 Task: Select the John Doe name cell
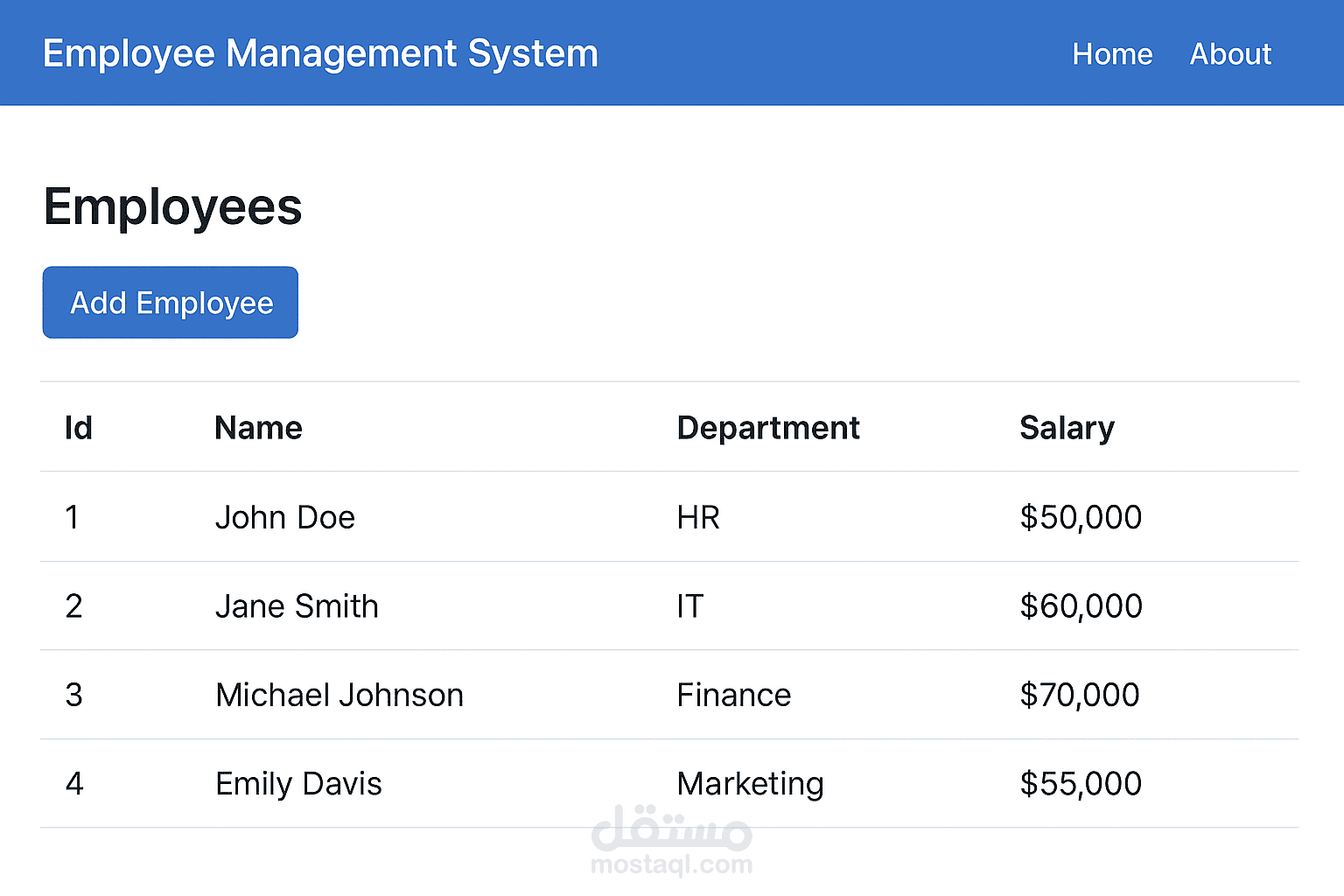click(x=285, y=517)
